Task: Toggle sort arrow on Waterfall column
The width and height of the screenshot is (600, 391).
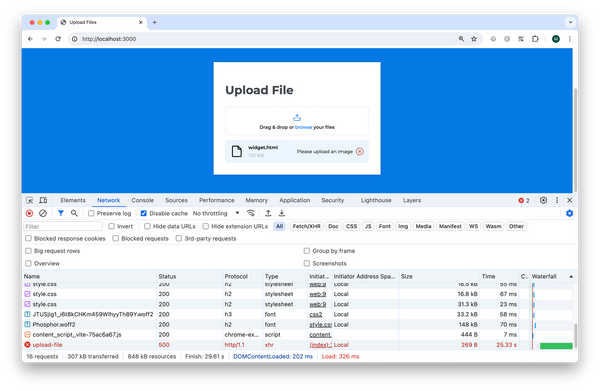Action: [571, 277]
